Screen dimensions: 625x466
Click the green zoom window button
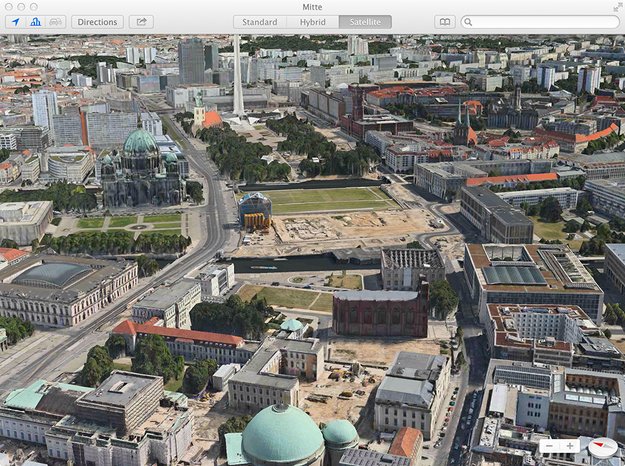(x=34, y=7)
